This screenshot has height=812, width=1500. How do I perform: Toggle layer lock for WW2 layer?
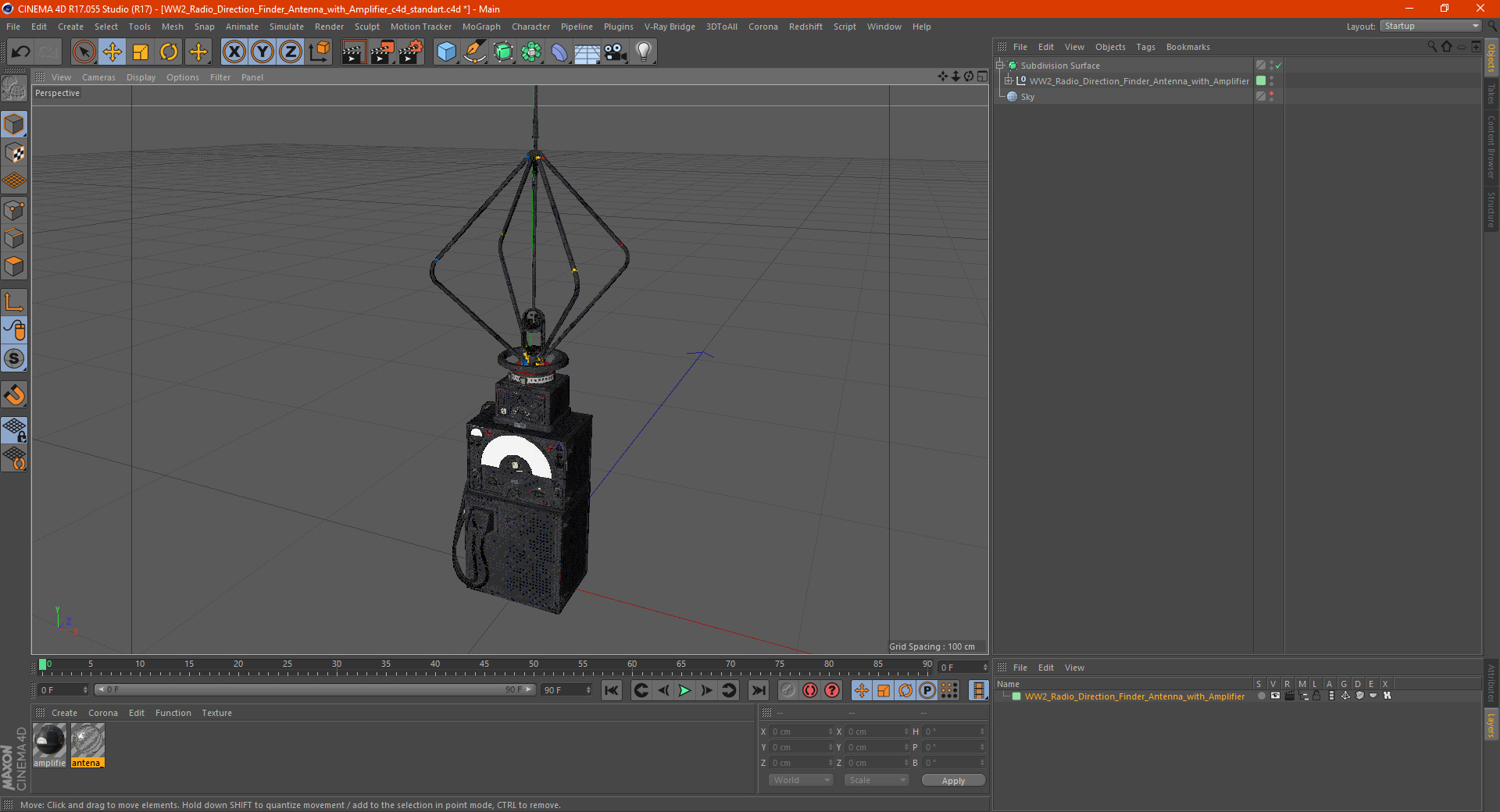point(1317,696)
